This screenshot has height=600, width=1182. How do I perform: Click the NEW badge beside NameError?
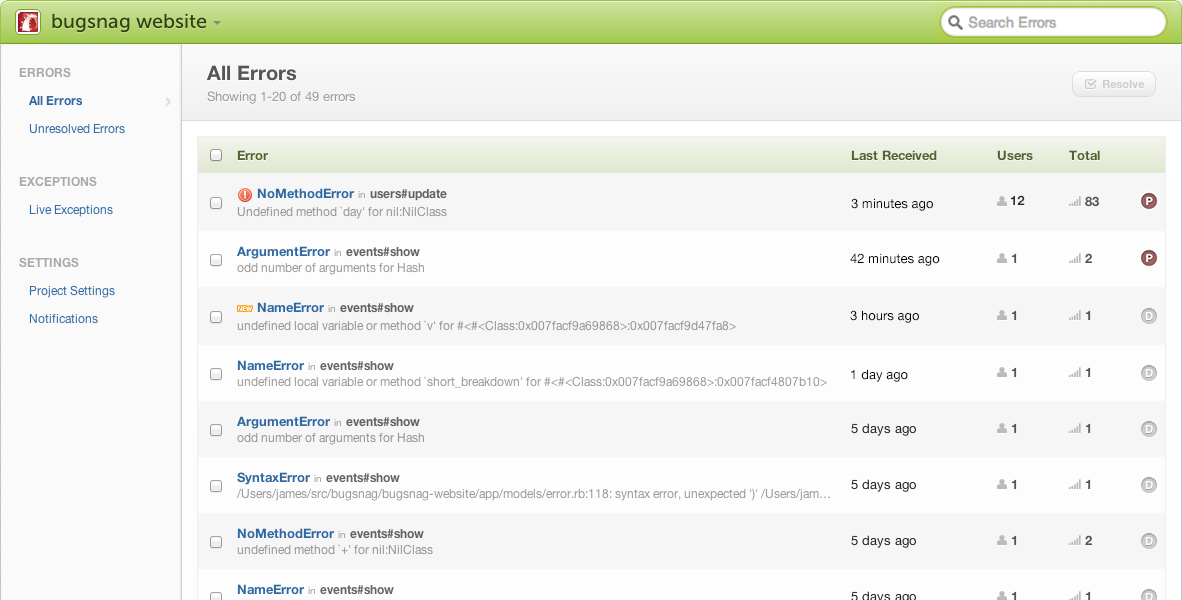245,308
